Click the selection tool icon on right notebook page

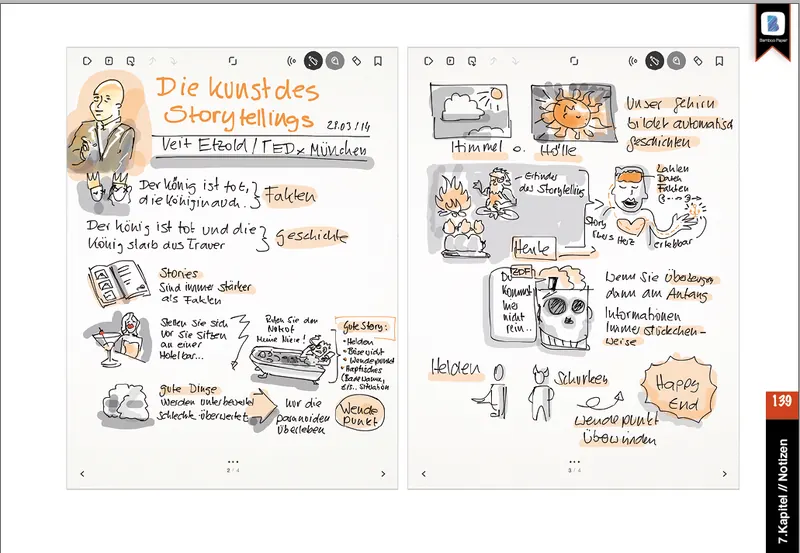click(x=472, y=61)
